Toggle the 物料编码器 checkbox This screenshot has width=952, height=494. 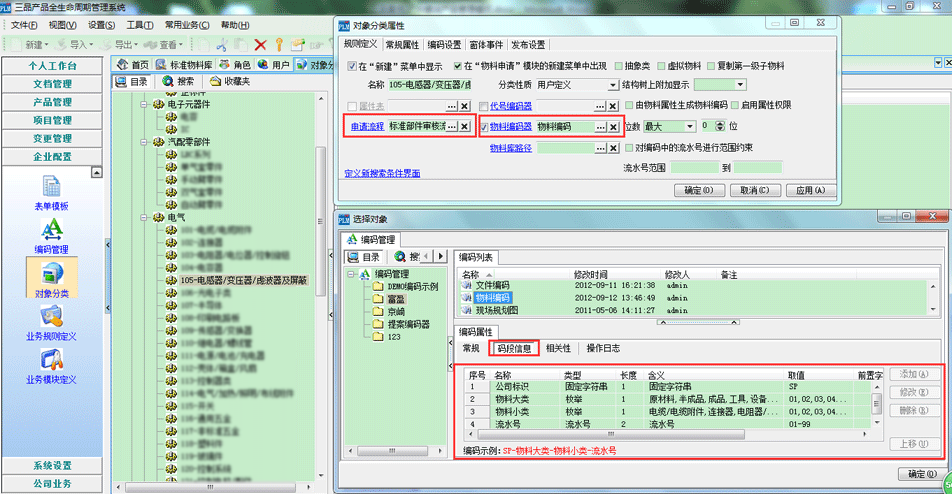(485, 127)
